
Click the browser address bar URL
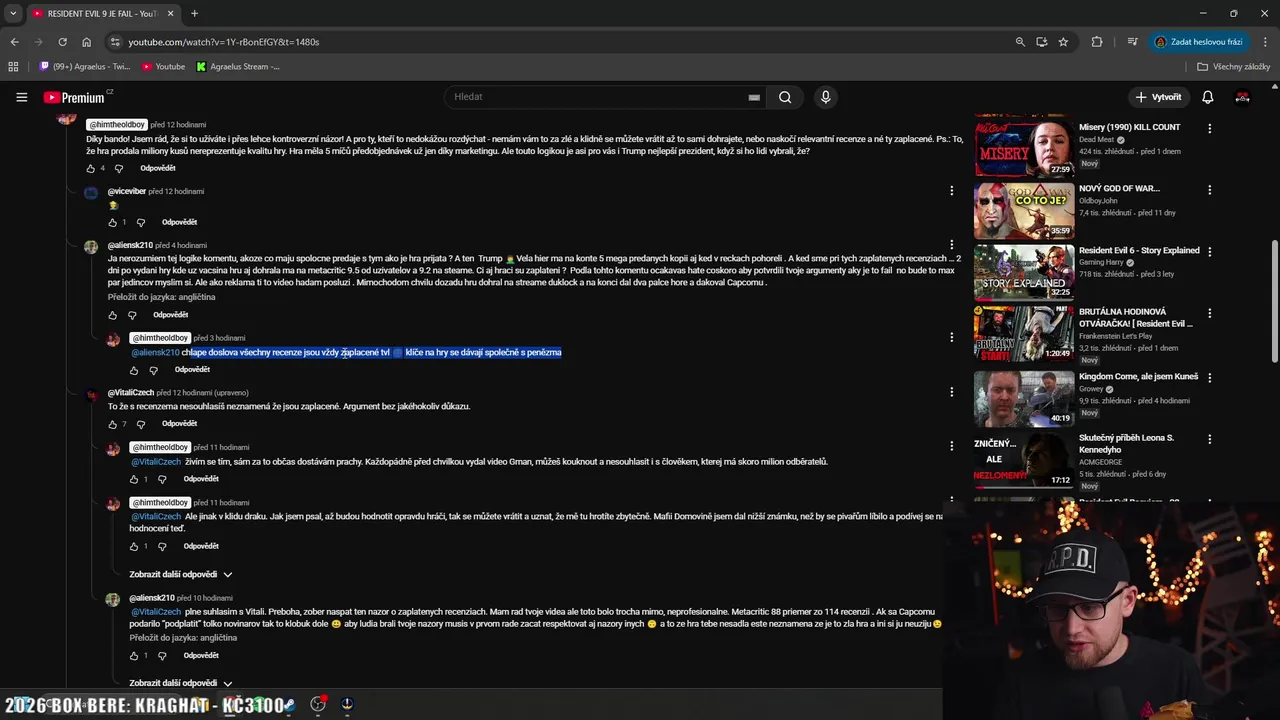coord(224,42)
